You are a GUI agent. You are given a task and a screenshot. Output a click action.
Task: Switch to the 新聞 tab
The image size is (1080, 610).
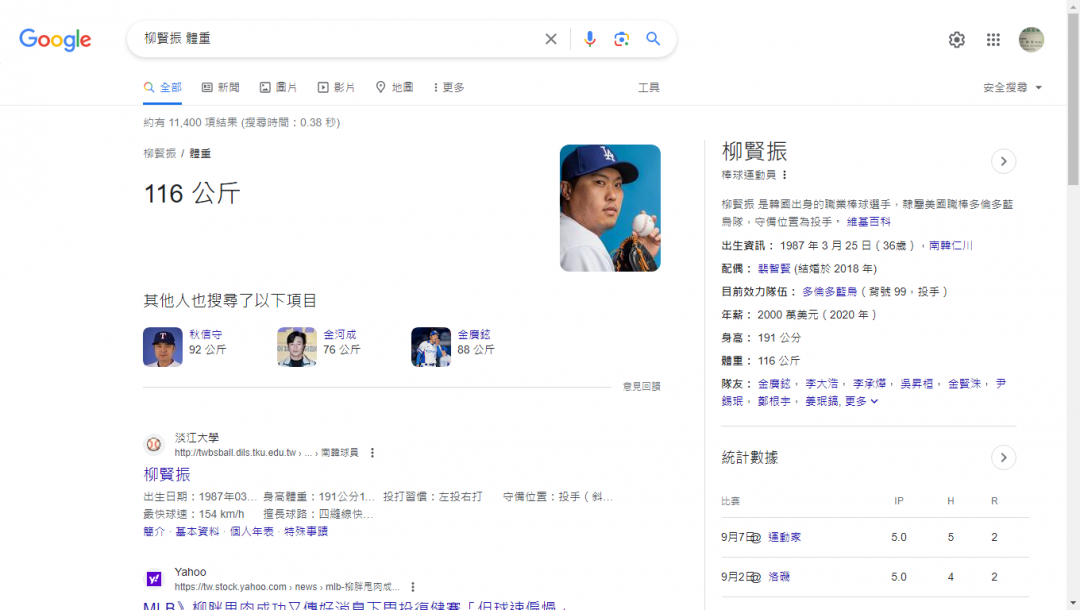click(x=220, y=87)
